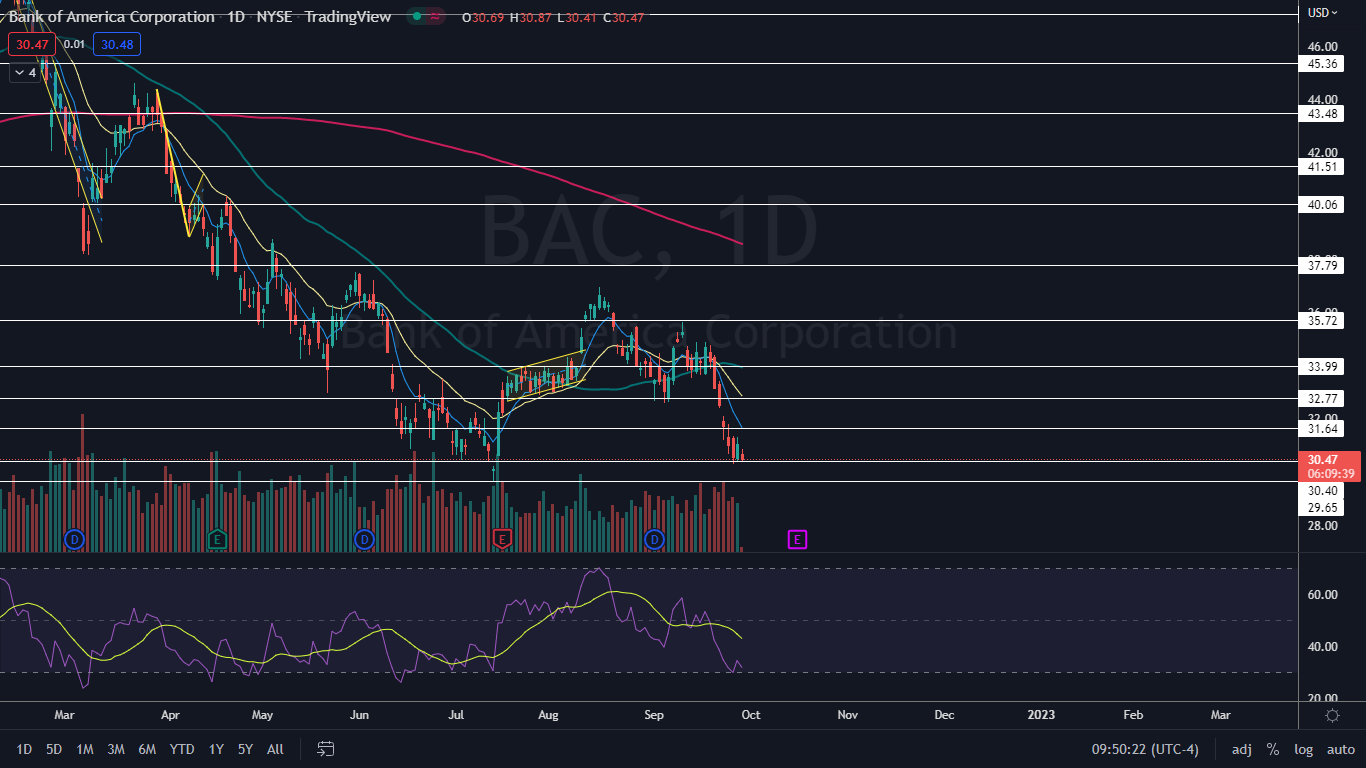Click the 2023 label on time axis
Screen dimensions: 1366x768
click(1041, 715)
